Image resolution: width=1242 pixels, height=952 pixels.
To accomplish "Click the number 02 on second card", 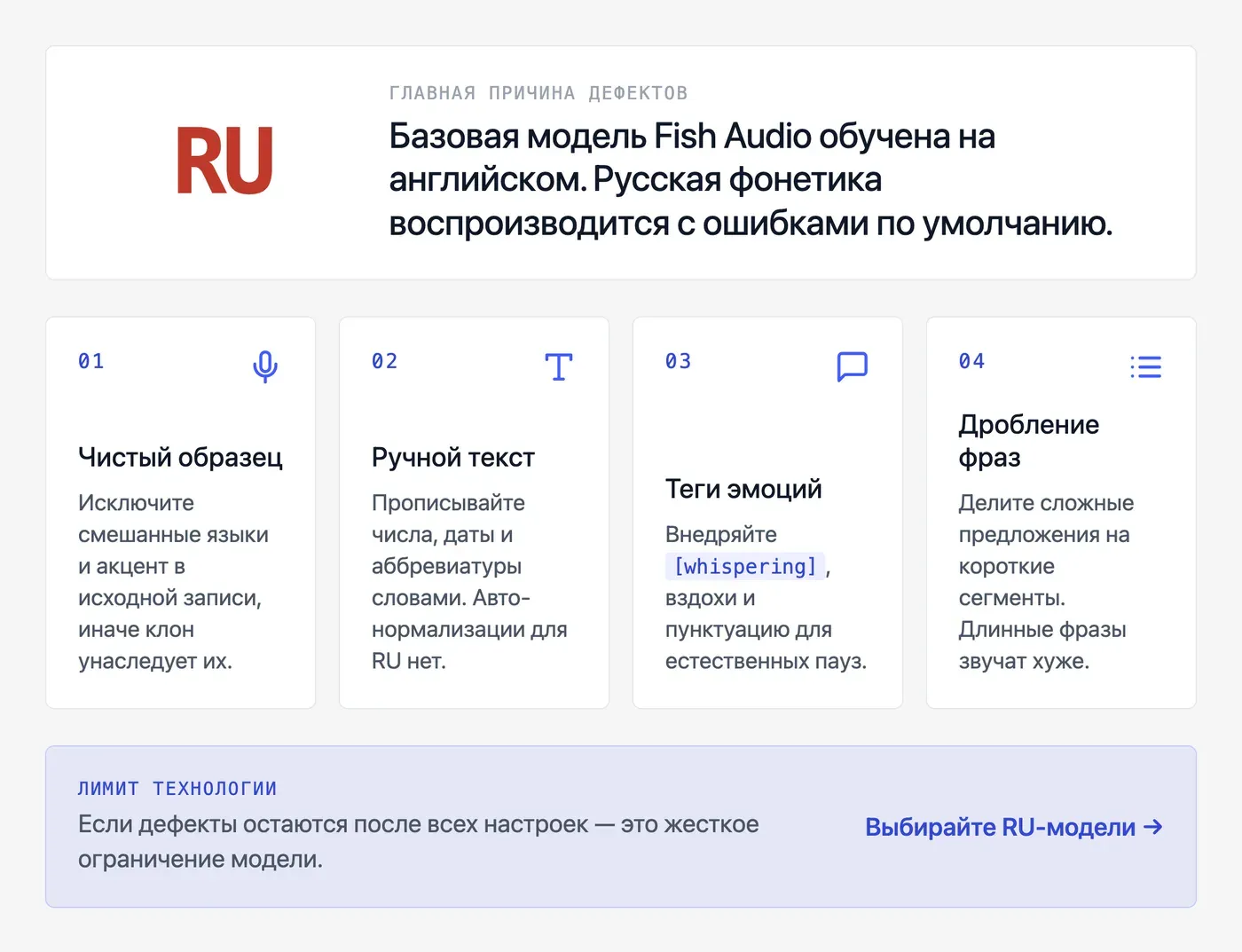I will pyautogui.click(x=385, y=361).
